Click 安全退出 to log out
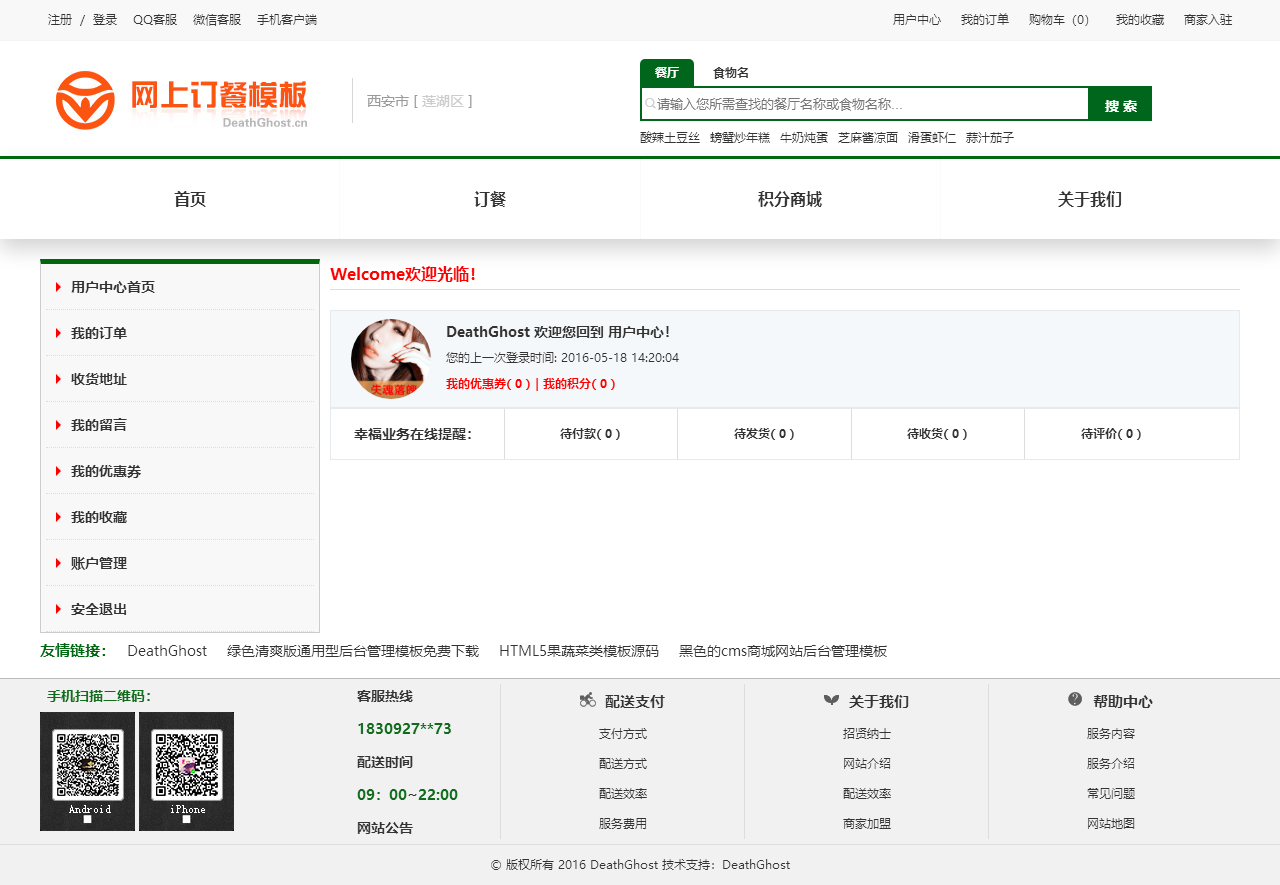Screen dimensions: 1280x885 coord(99,609)
